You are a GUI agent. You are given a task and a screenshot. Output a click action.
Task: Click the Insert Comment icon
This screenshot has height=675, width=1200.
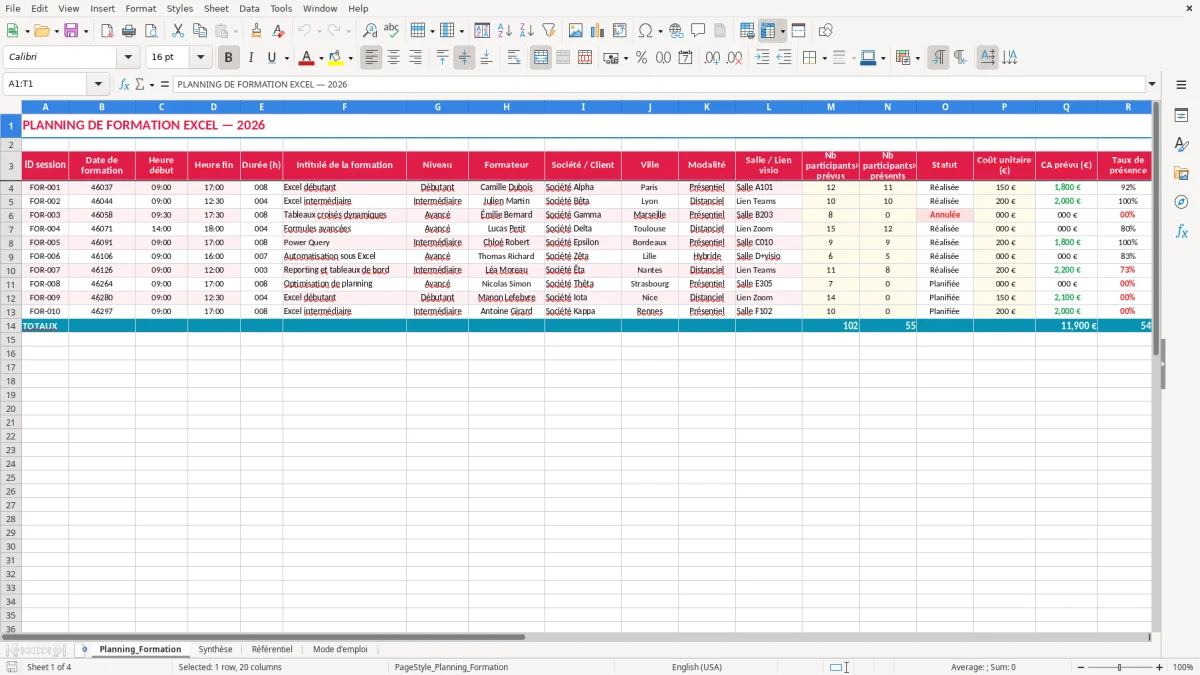(698, 31)
